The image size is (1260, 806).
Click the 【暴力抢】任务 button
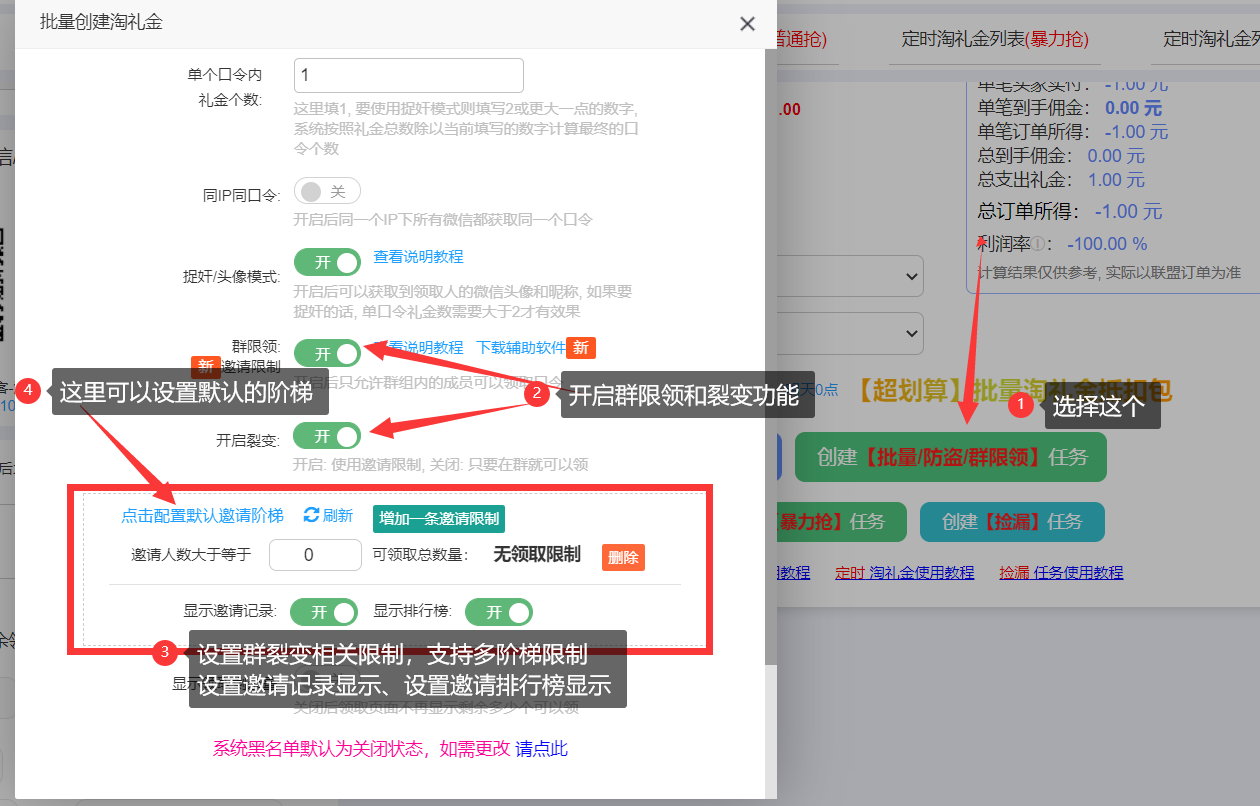841,522
